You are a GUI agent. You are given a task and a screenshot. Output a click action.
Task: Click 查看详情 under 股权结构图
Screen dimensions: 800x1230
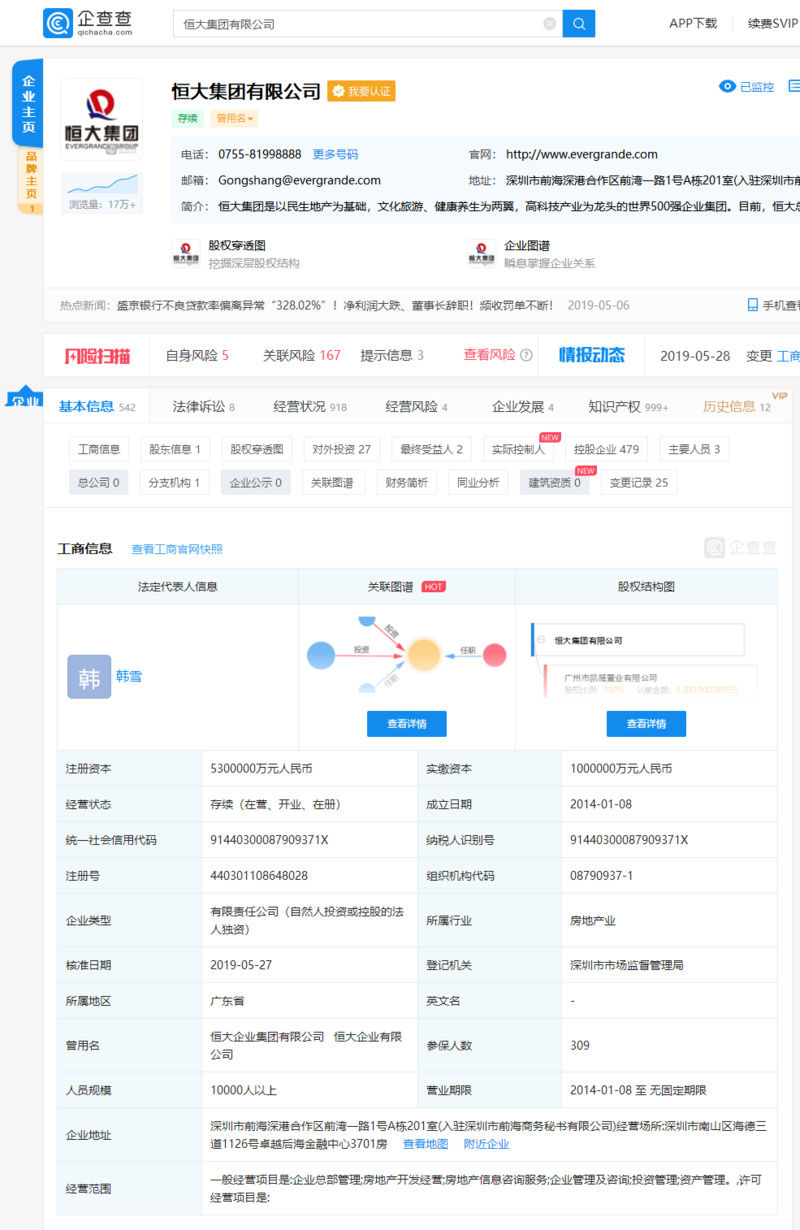coord(646,724)
